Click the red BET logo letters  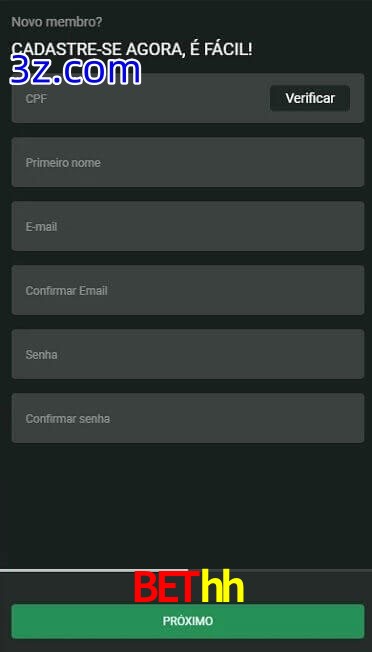point(164,588)
